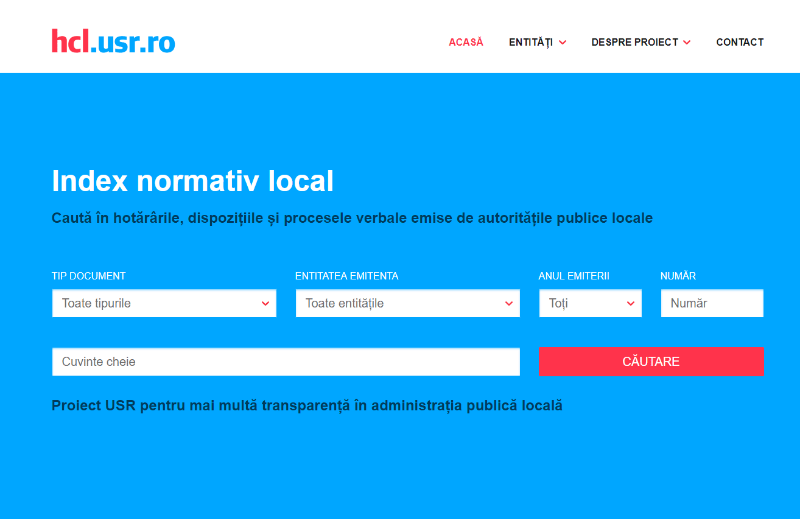Open the DESPRE PROIECT menu

(x=634, y=42)
